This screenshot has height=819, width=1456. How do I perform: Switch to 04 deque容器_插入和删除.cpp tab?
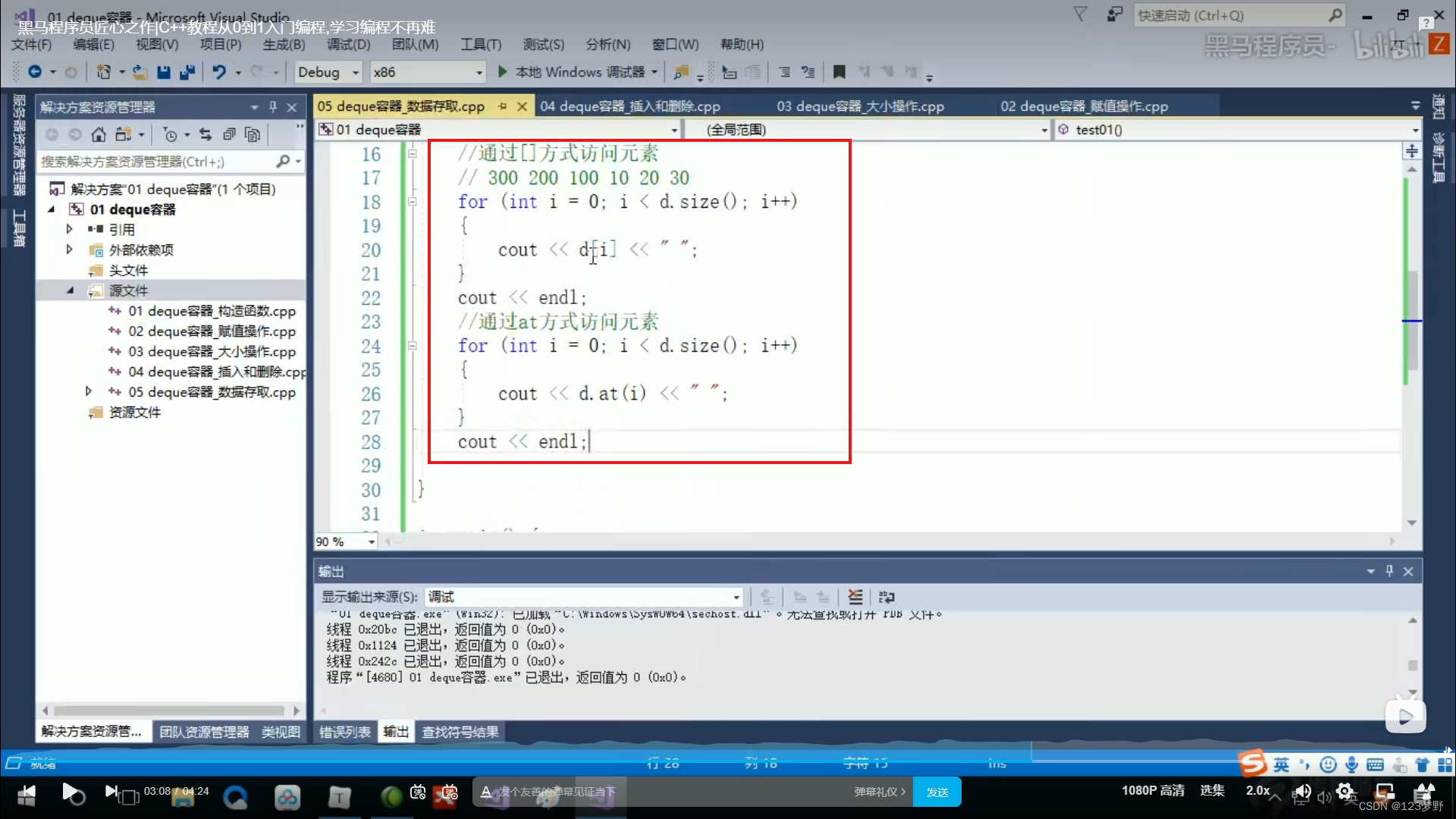(630, 107)
